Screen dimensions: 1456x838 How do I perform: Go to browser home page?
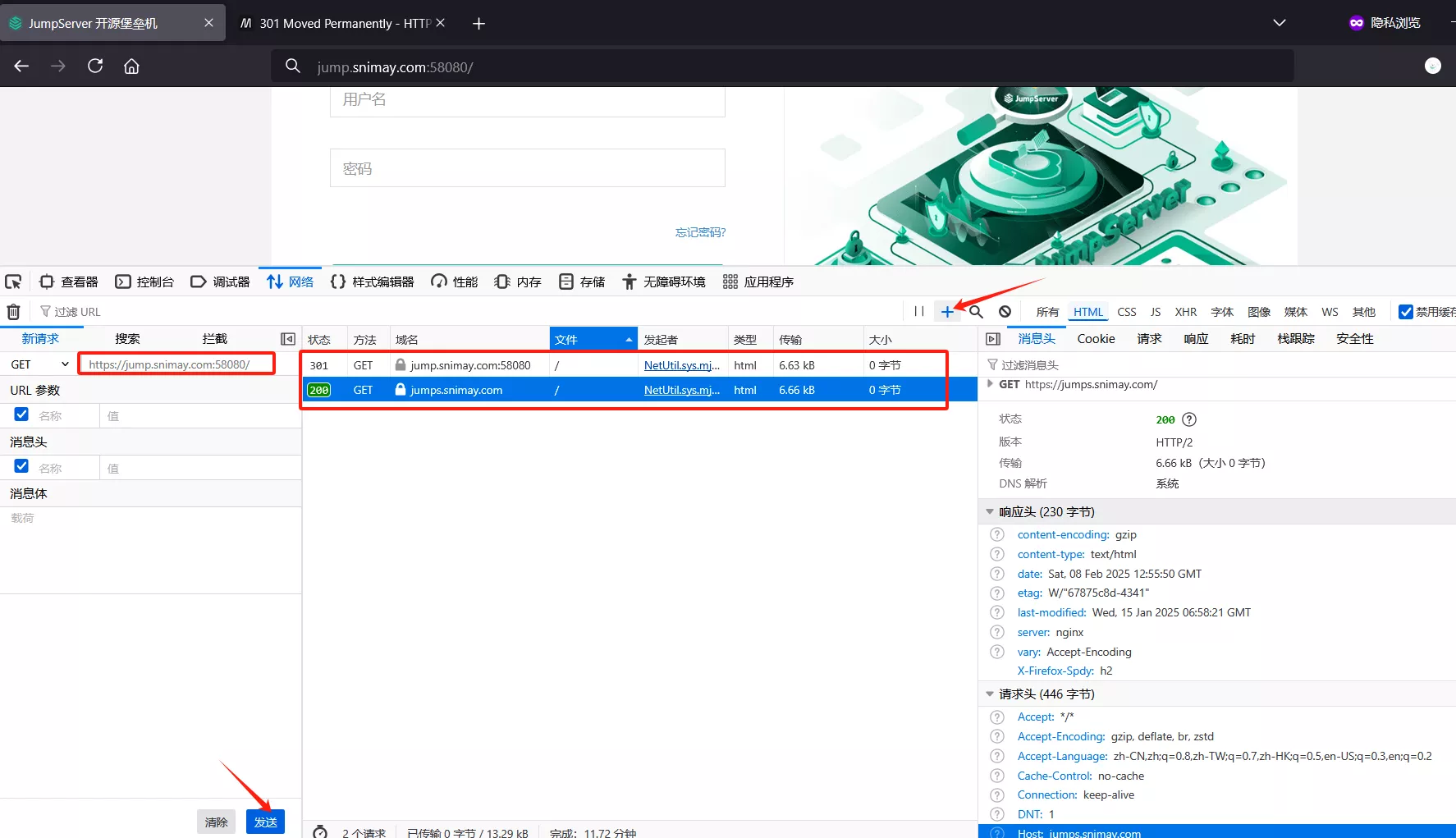point(131,66)
